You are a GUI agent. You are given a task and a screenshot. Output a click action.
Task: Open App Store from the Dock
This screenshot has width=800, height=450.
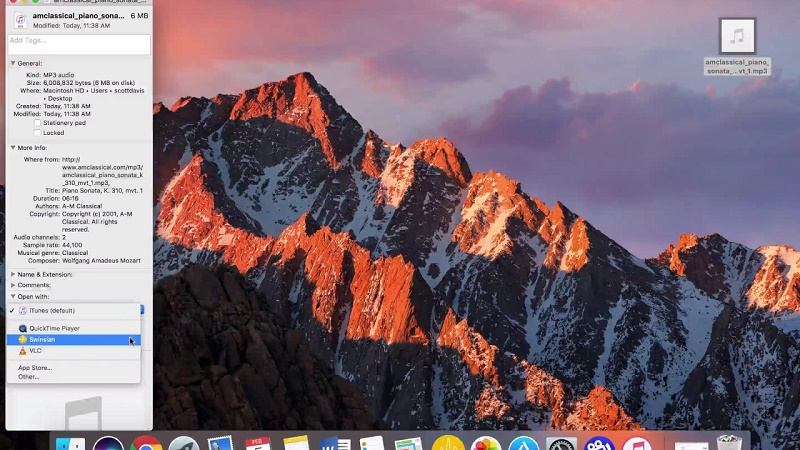coord(523,444)
